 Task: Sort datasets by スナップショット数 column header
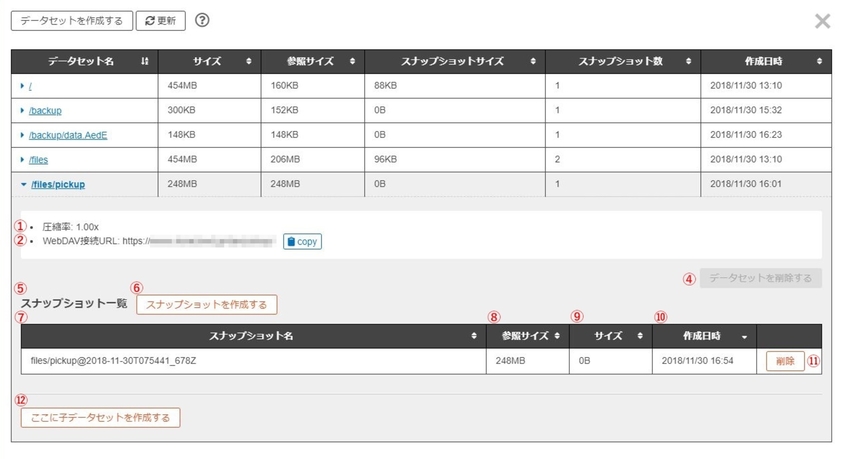pos(627,62)
